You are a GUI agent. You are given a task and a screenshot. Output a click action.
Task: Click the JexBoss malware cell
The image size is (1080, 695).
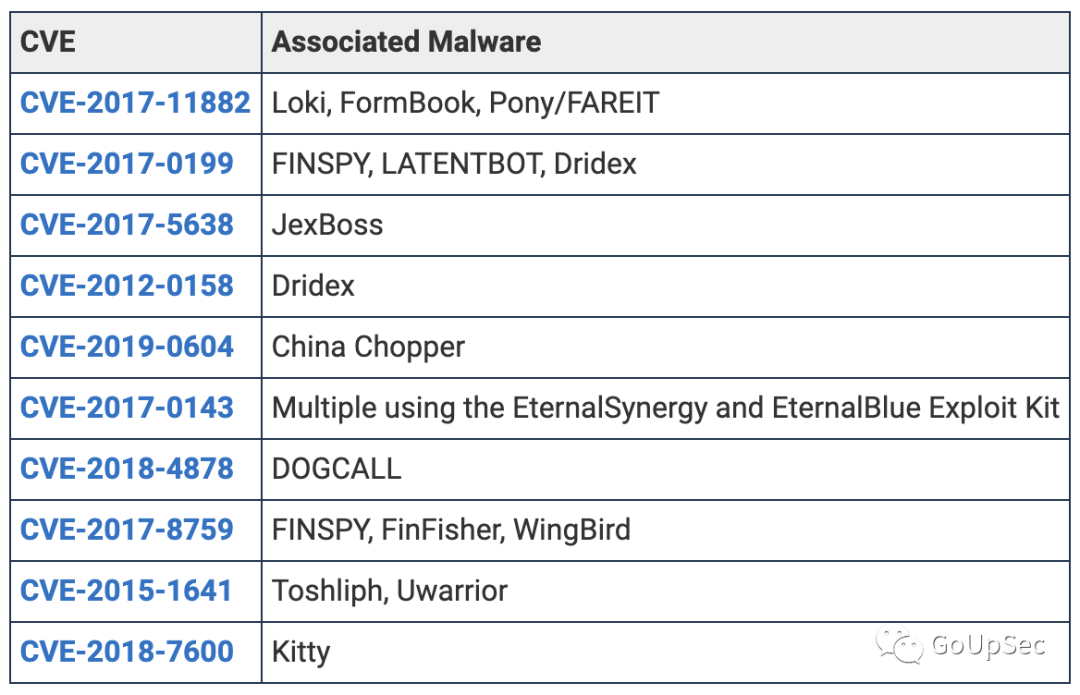coord(665,225)
